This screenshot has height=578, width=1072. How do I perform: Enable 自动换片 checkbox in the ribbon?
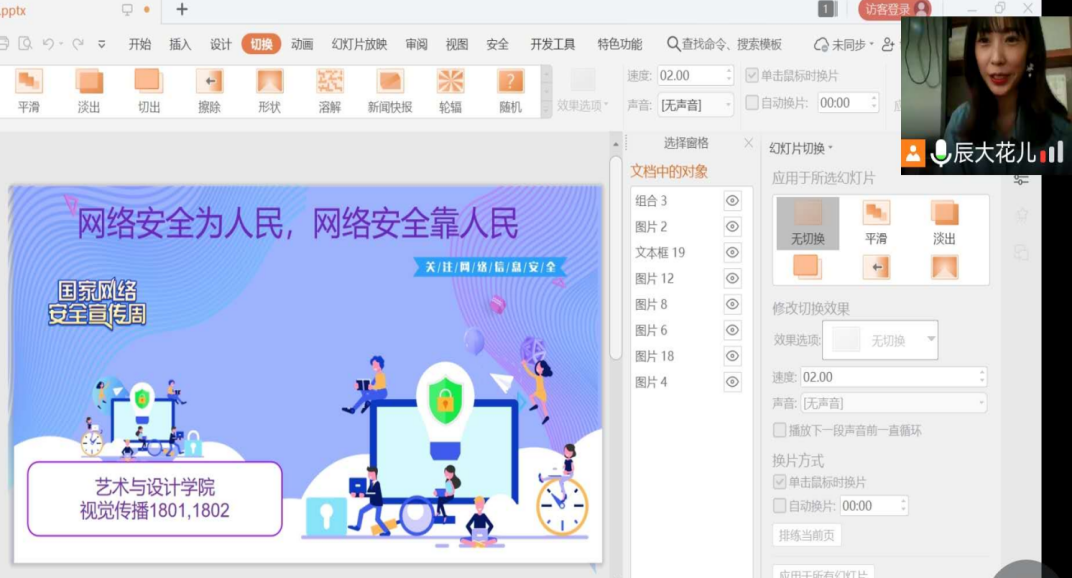click(x=752, y=103)
